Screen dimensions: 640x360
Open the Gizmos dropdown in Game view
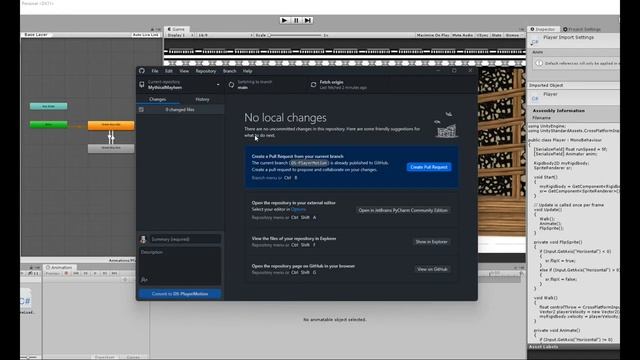click(x=513, y=35)
